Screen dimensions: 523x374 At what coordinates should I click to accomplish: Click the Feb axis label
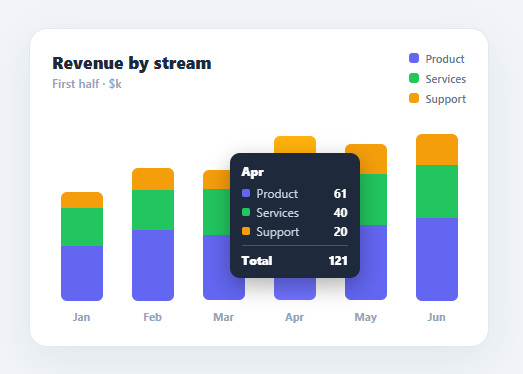click(152, 317)
